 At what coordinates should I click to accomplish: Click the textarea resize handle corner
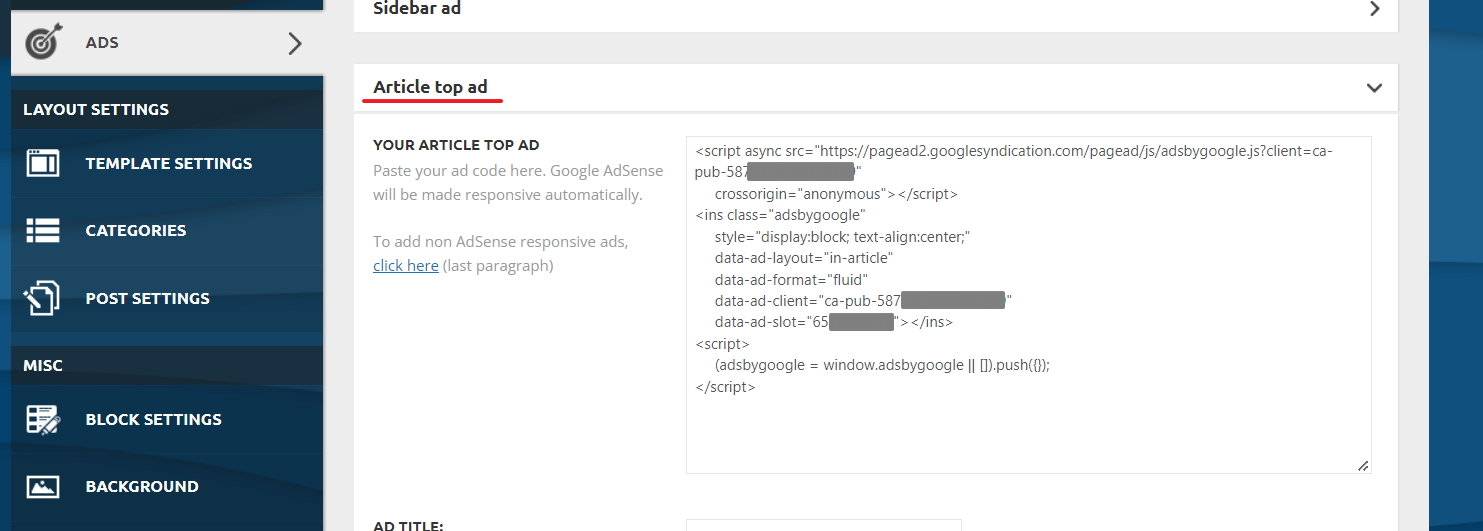[x=1363, y=466]
